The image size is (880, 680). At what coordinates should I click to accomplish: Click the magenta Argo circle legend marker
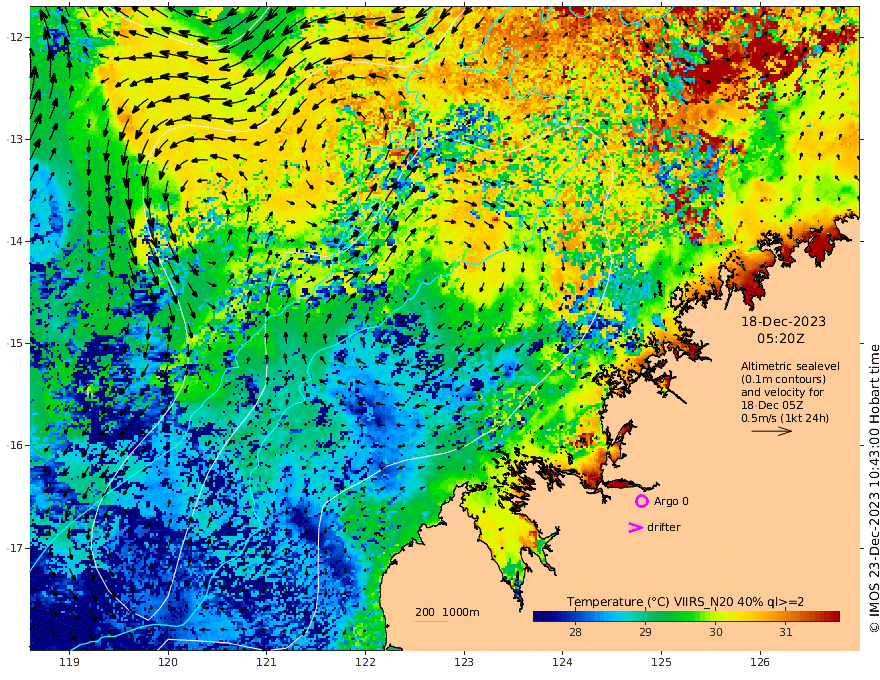(641, 501)
